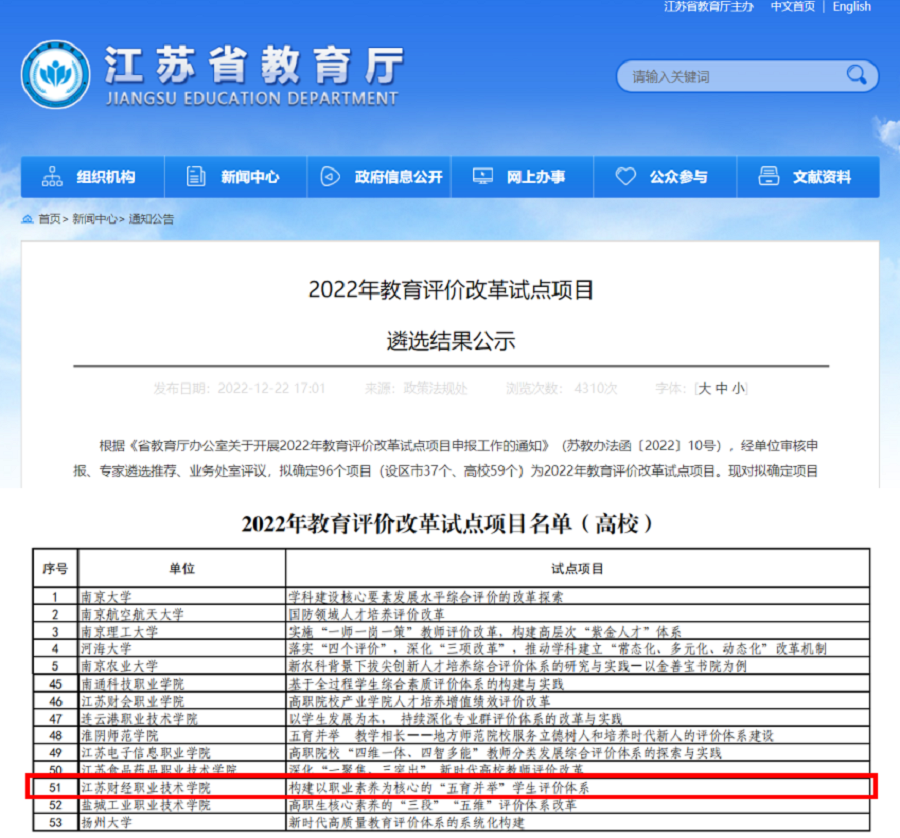Click the article title 2022年教育评价改革试点项目
This screenshot has height=838, width=900.
(x=451, y=290)
